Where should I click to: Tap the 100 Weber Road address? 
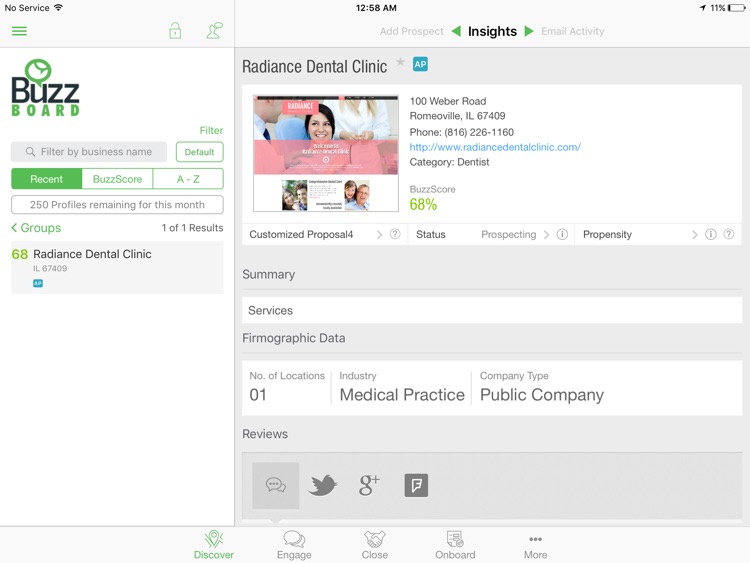448,101
